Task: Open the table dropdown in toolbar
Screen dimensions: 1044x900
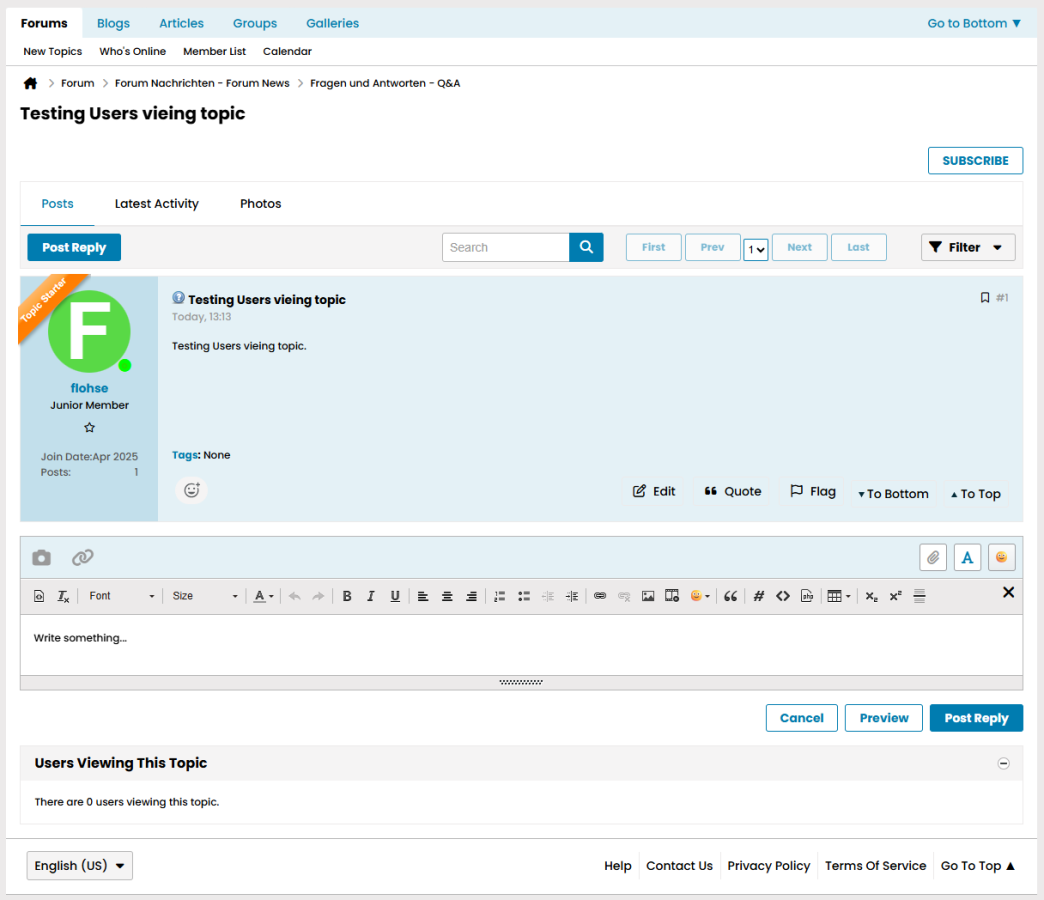Action: 838,596
